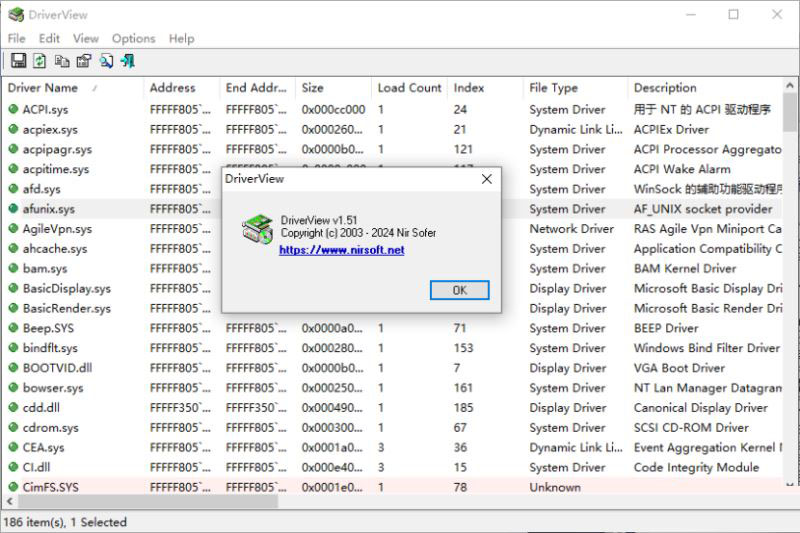Click the horizontal scrollbar thumb
This screenshot has height=533, width=800.
pos(148,501)
